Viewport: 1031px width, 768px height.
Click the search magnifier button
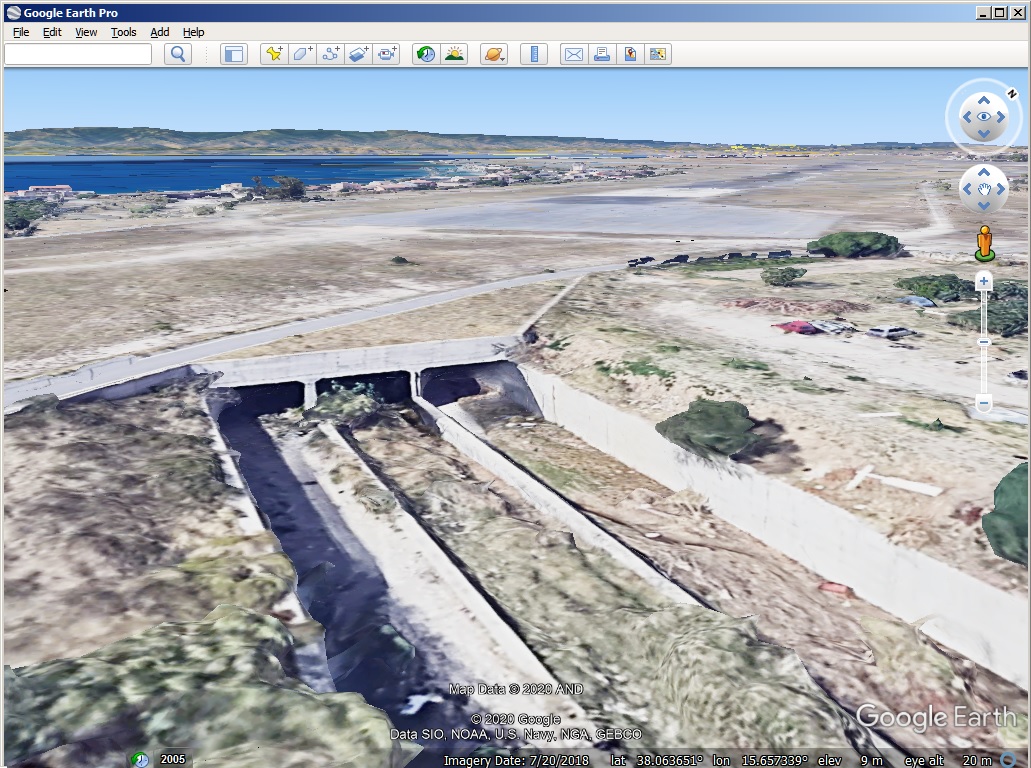[178, 54]
